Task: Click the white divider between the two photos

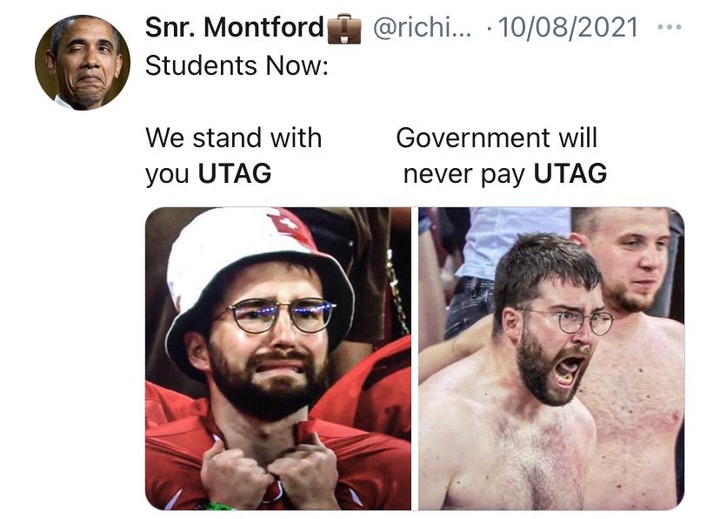Action: pos(415,358)
